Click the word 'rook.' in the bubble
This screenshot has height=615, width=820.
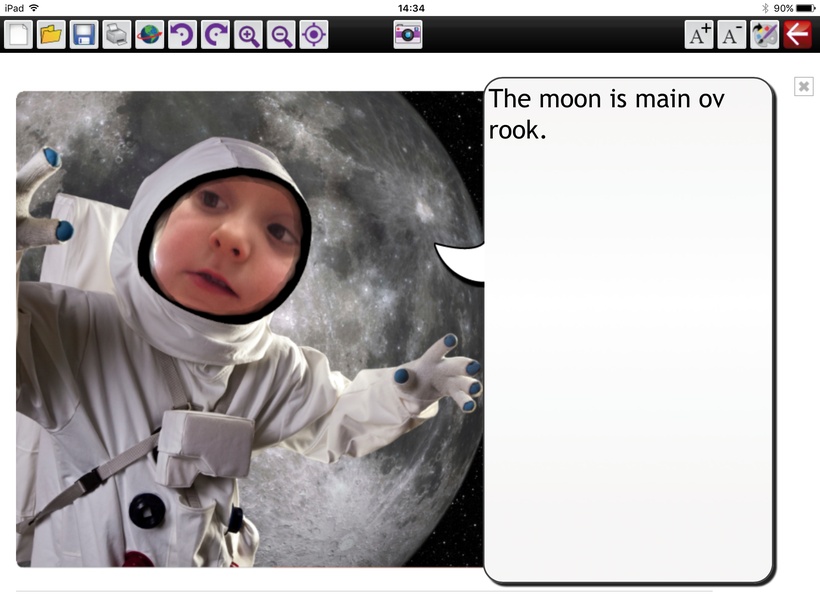tap(517, 130)
